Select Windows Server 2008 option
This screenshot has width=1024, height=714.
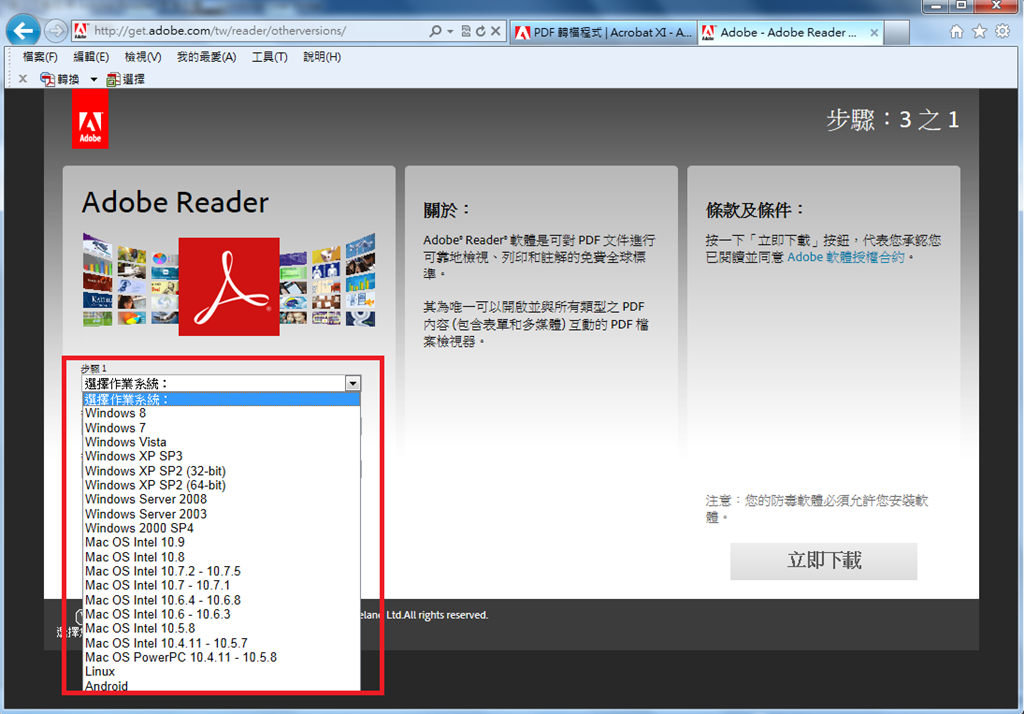(x=221, y=499)
